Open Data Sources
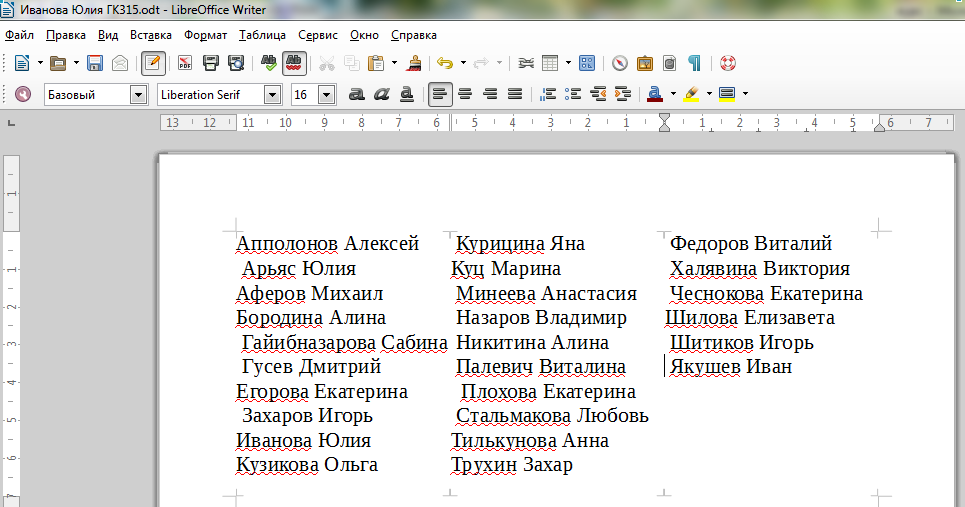Viewport: 965px width, 507px height. pyautogui.click(x=670, y=63)
